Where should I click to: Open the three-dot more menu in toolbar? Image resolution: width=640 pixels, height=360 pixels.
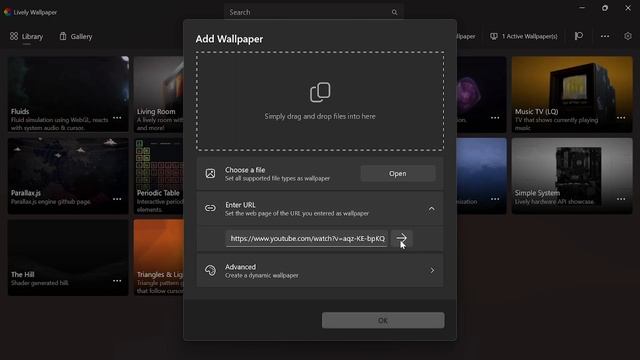(605, 36)
